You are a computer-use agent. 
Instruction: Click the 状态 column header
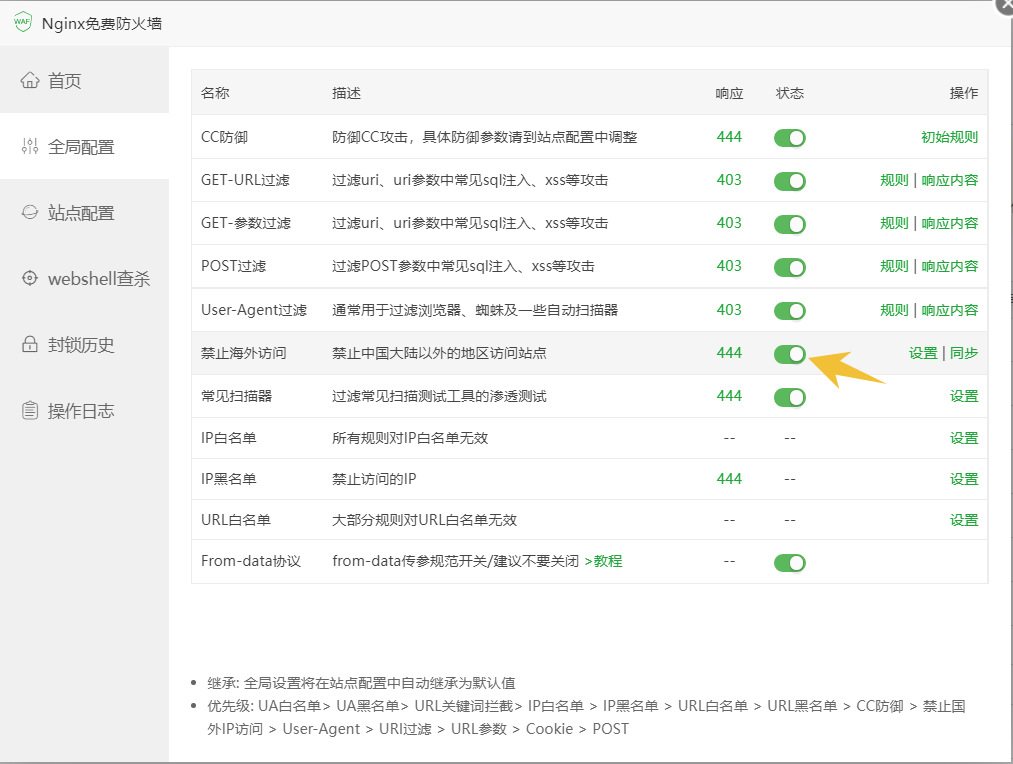pos(789,93)
